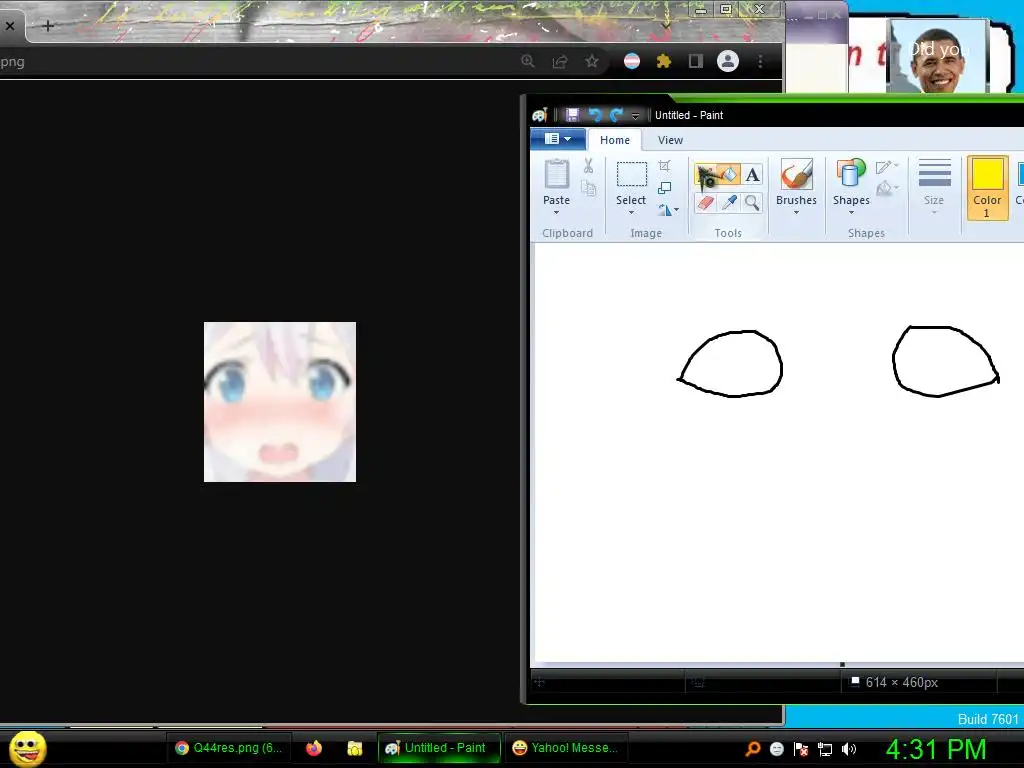Click the orange magnifier tray icon
This screenshot has height=768, width=1024.
(753, 748)
